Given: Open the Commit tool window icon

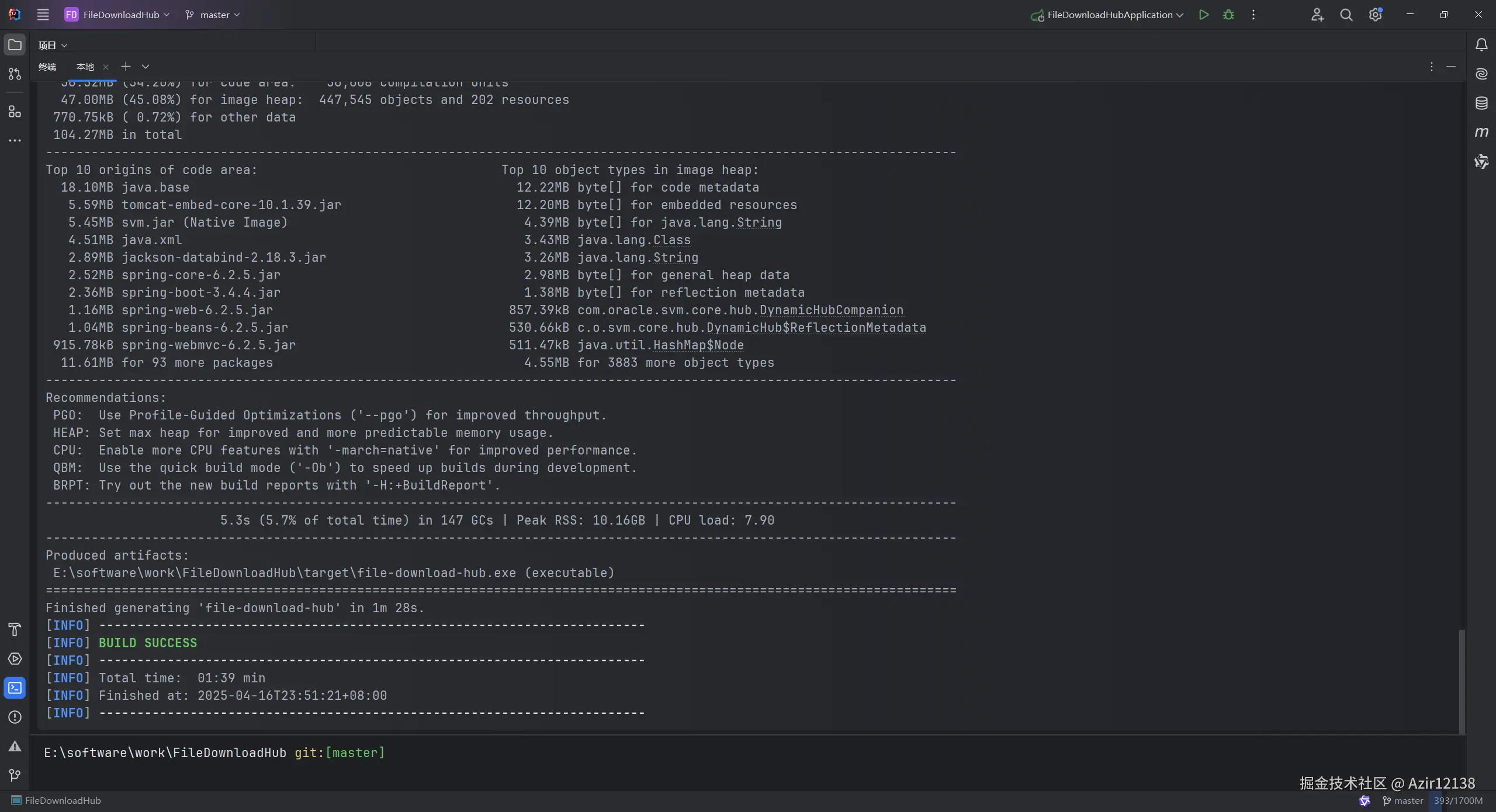Looking at the screenshot, I should 15,74.
